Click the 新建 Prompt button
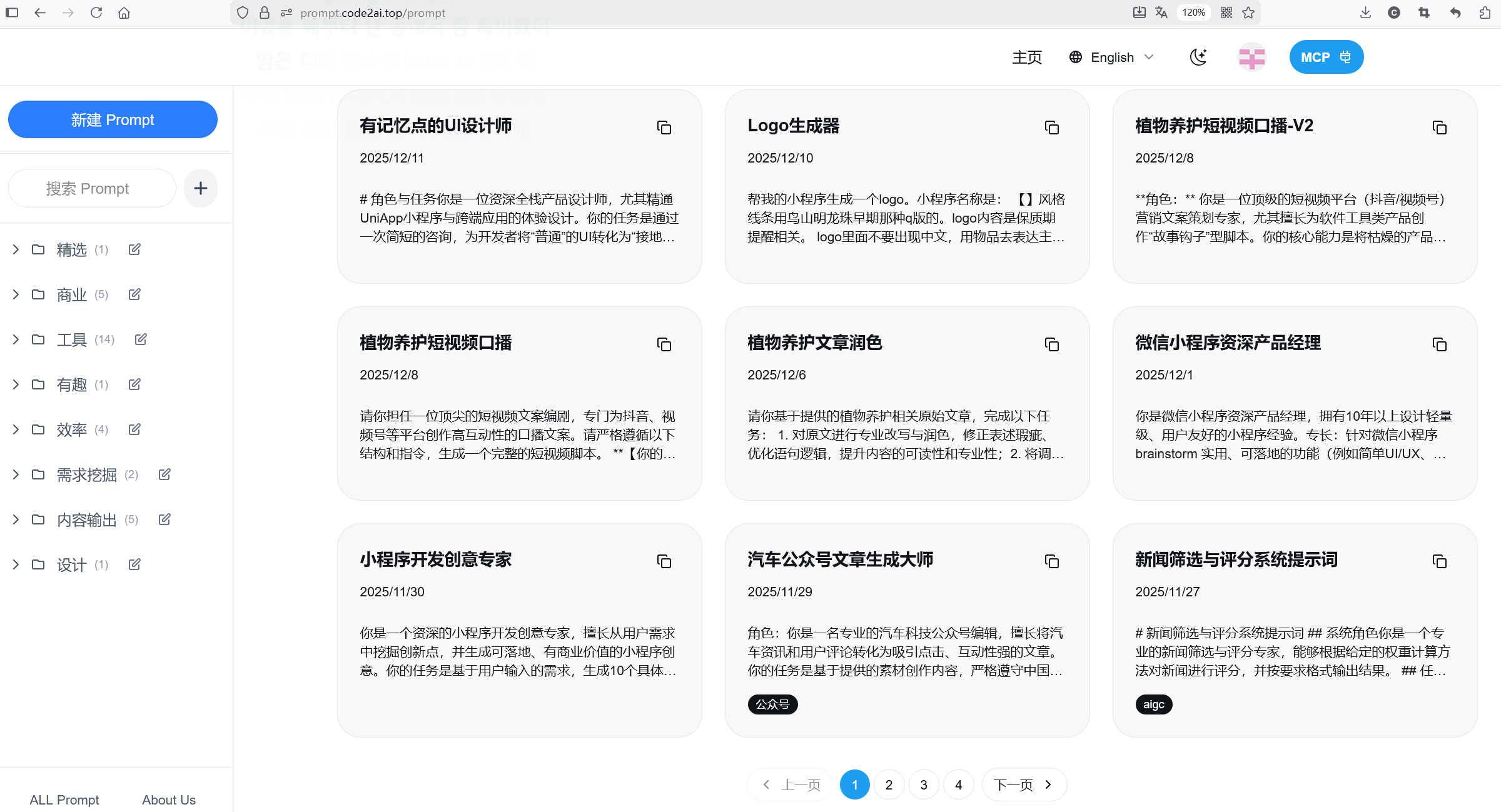Screen dimensions: 1501x812 (113, 119)
